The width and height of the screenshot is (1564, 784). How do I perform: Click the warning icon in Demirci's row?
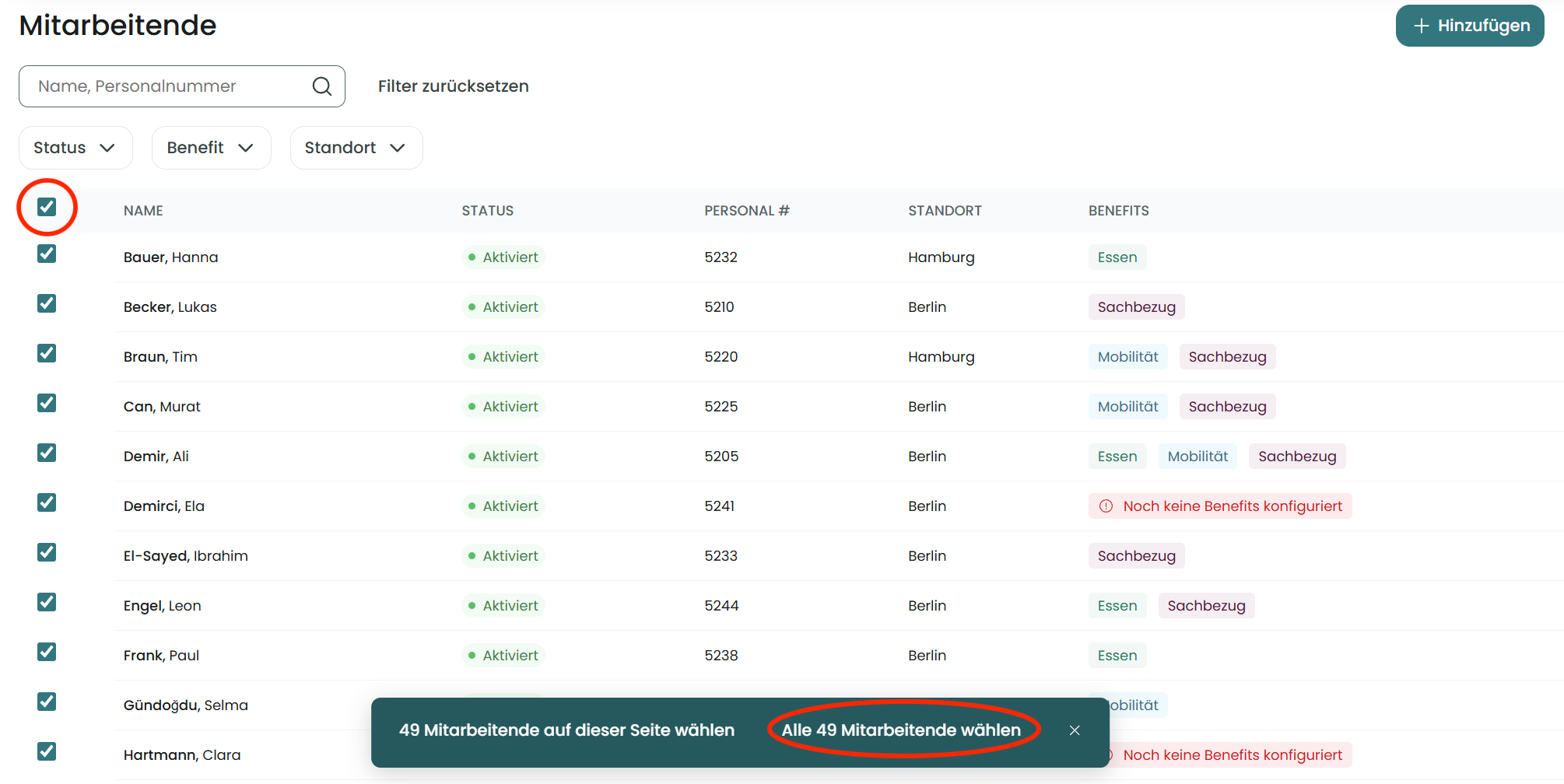[1106, 506]
